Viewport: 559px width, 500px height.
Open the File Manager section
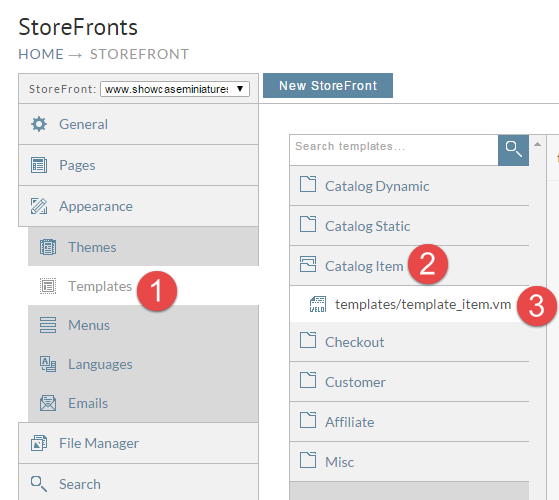point(138,443)
